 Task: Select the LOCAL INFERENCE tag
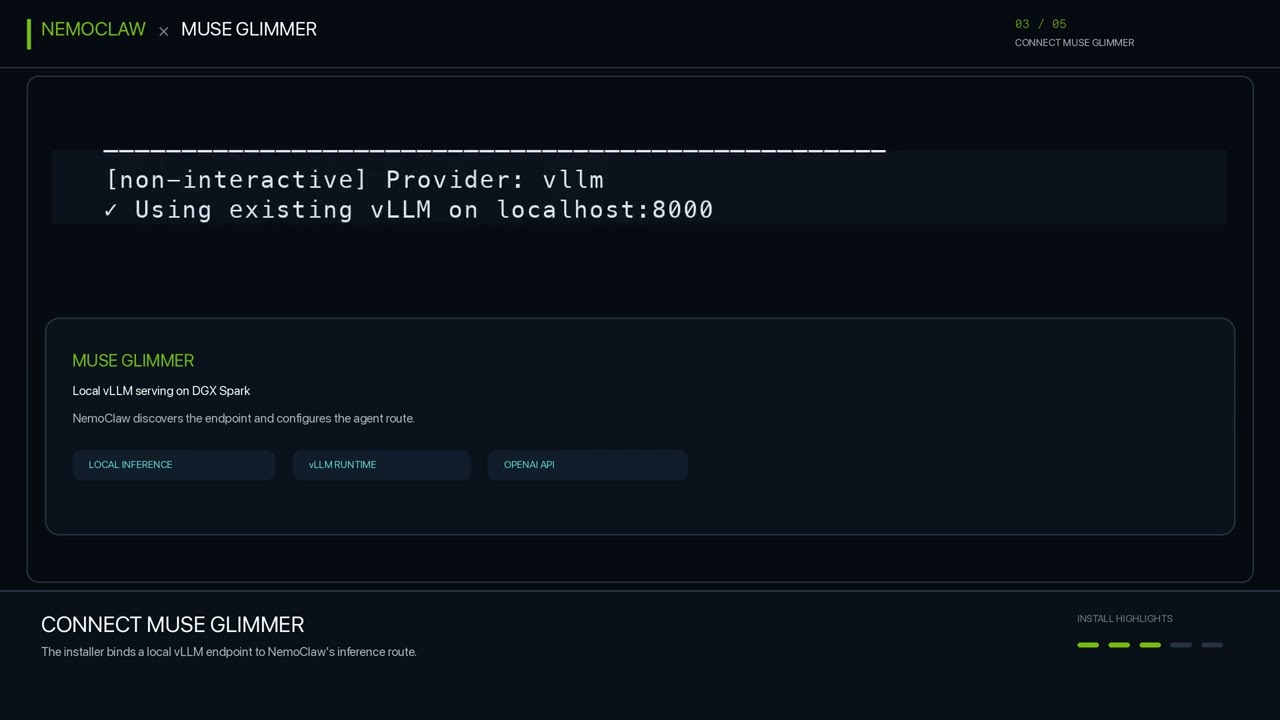pyautogui.click(x=174, y=465)
